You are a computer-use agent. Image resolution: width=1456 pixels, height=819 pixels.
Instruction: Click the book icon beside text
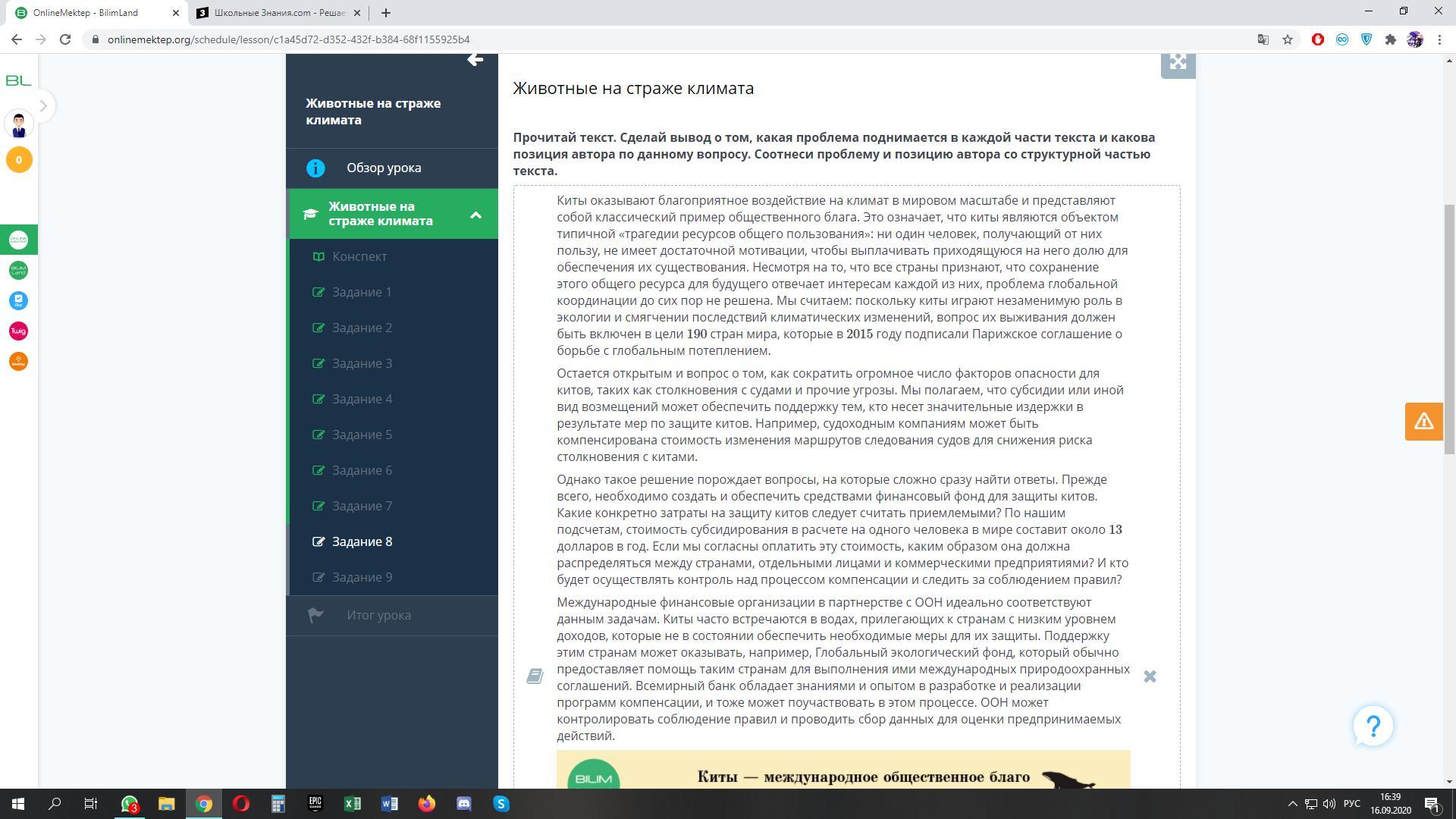pos(535,676)
